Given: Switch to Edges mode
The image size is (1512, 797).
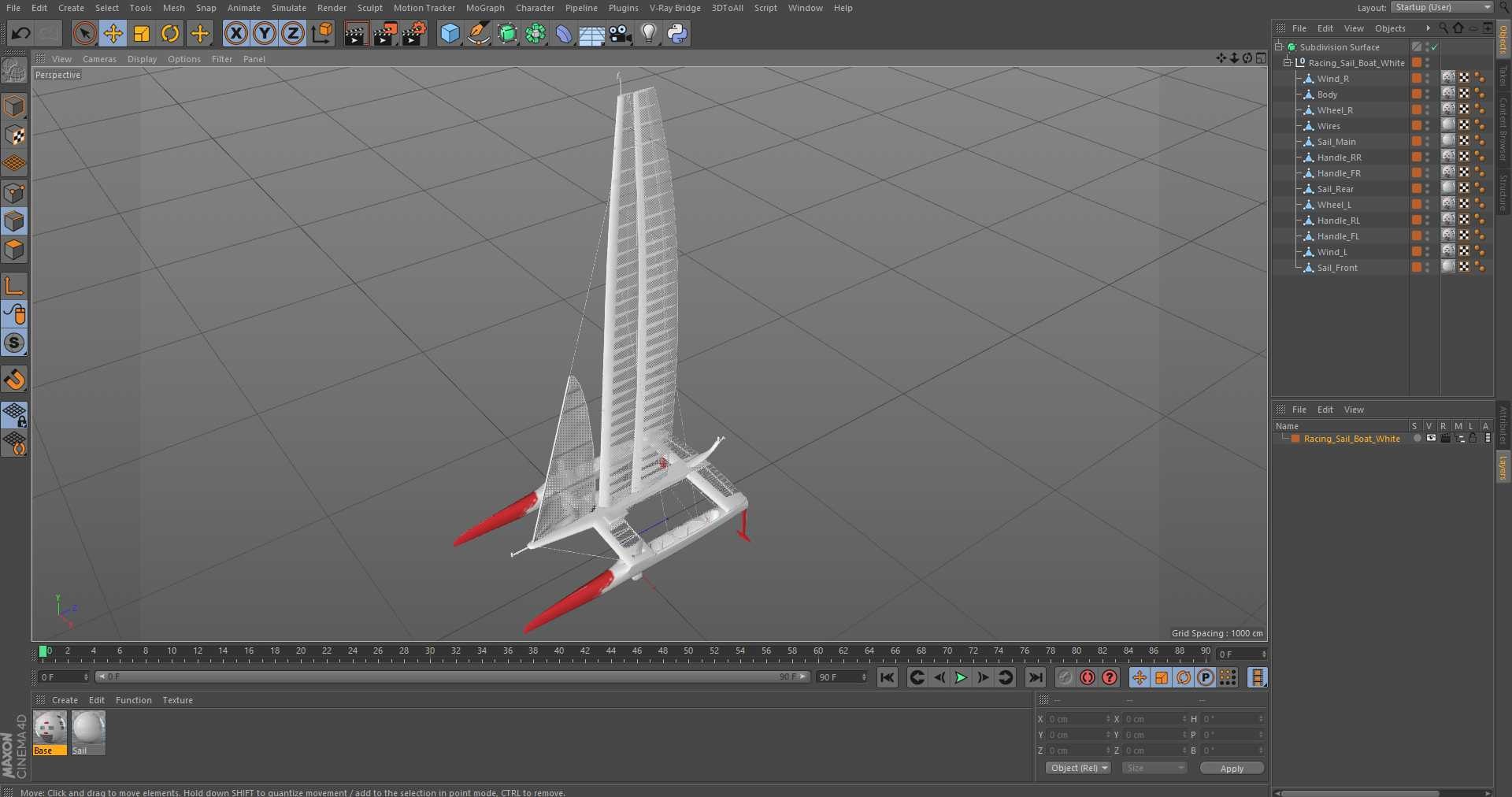Looking at the screenshot, I should [14, 221].
